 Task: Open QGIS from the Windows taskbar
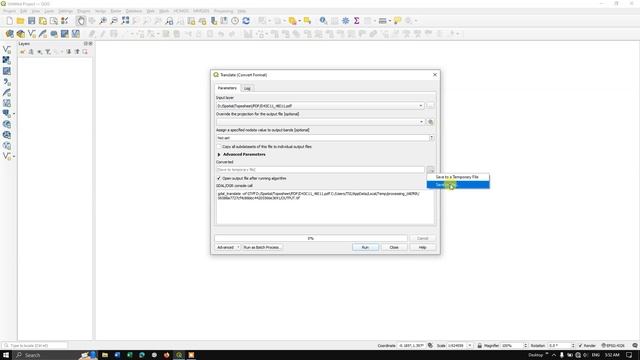(x=179, y=355)
